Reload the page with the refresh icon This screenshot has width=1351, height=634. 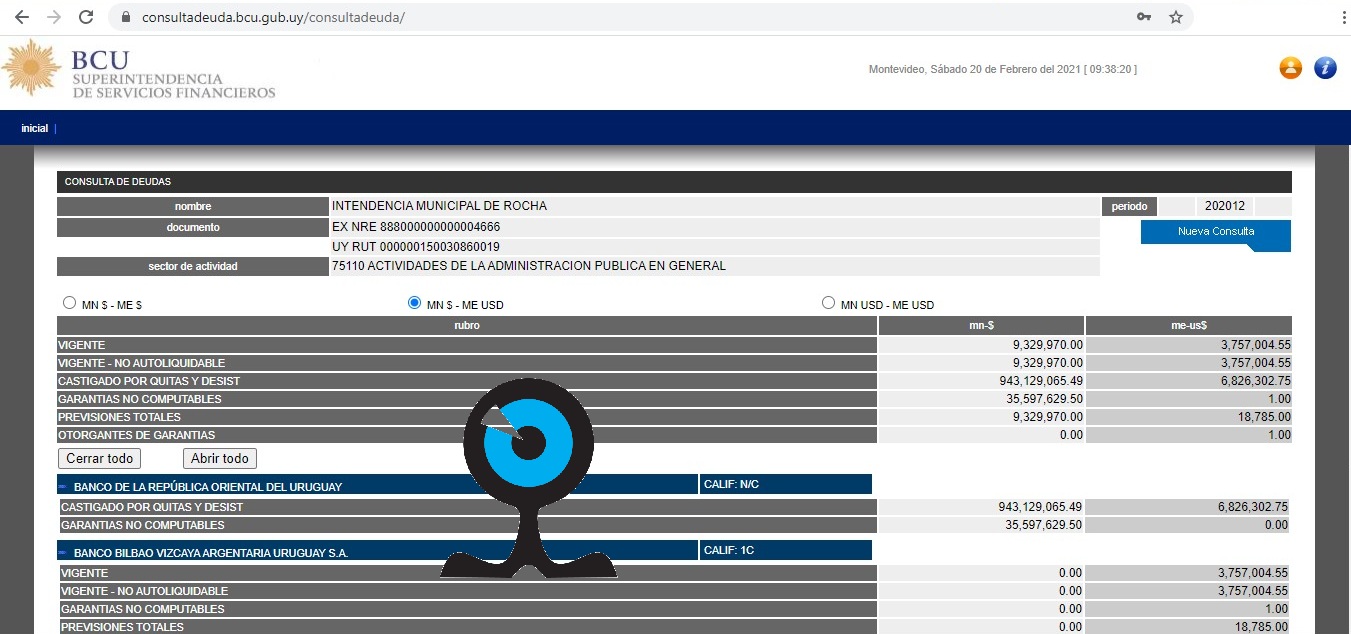tap(86, 17)
